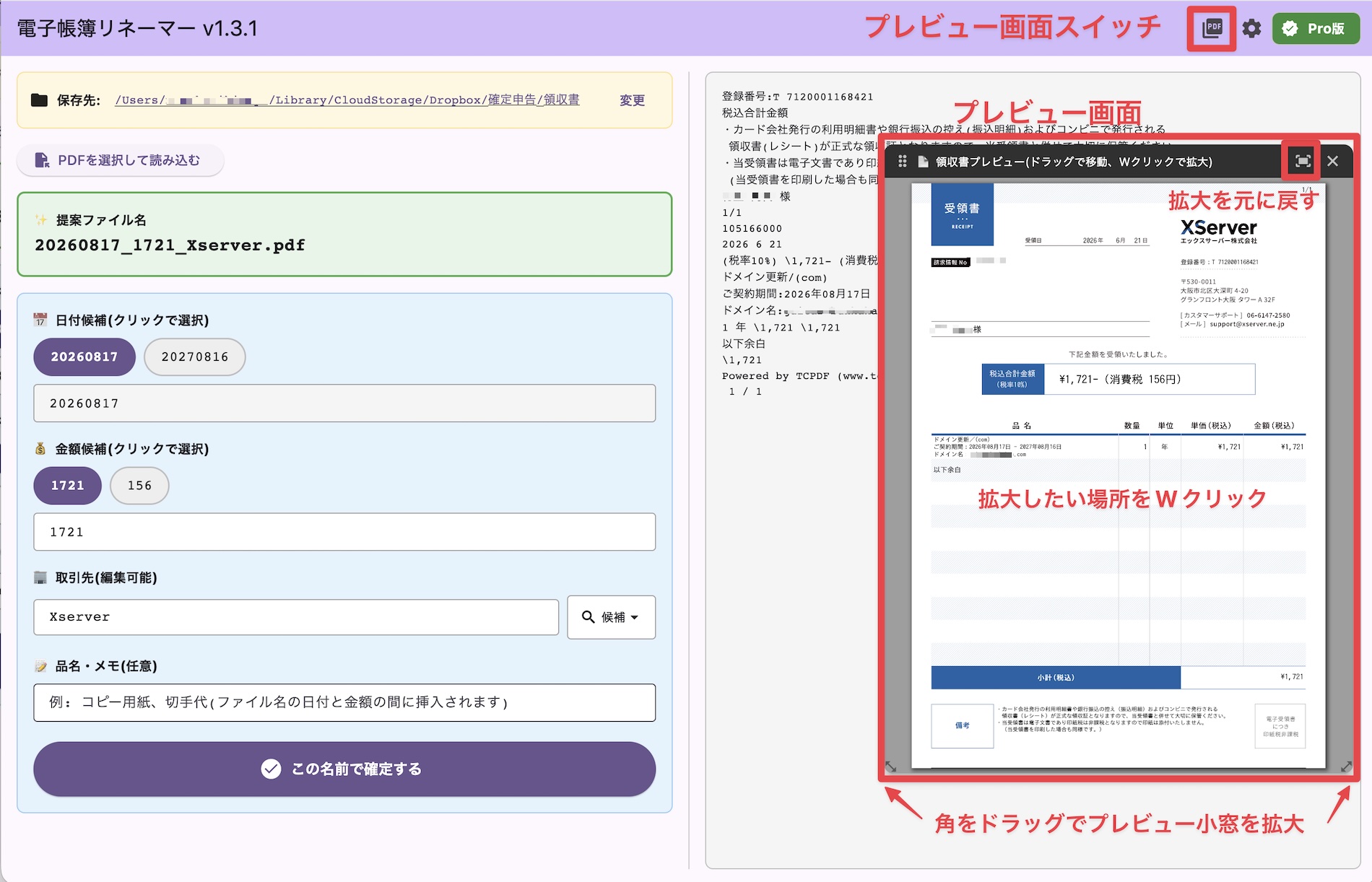Click extracted text line 105166000
The width and height of the screenshot is (1372, 882).
752,229
